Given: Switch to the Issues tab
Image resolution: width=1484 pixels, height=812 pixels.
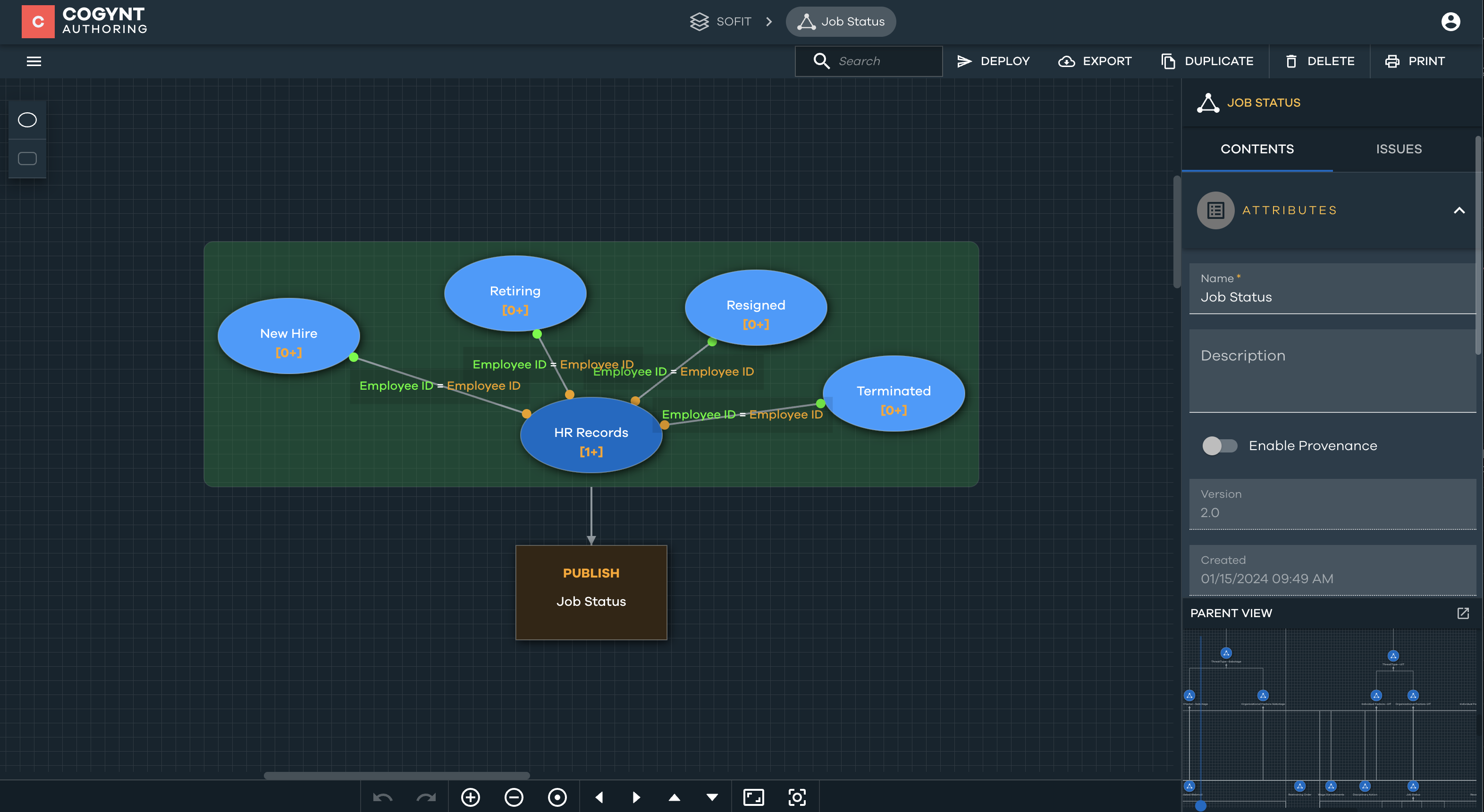Looking at the screenshot, I should click(x=1398, y=149).
